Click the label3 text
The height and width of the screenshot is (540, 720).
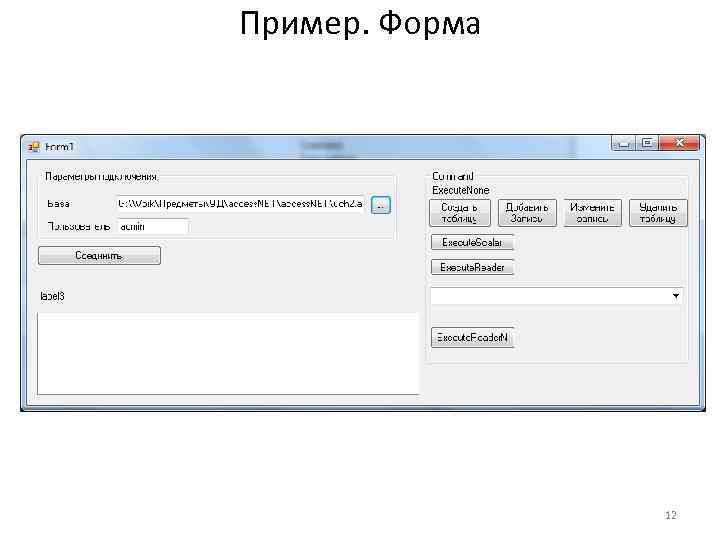pos(52,296)
